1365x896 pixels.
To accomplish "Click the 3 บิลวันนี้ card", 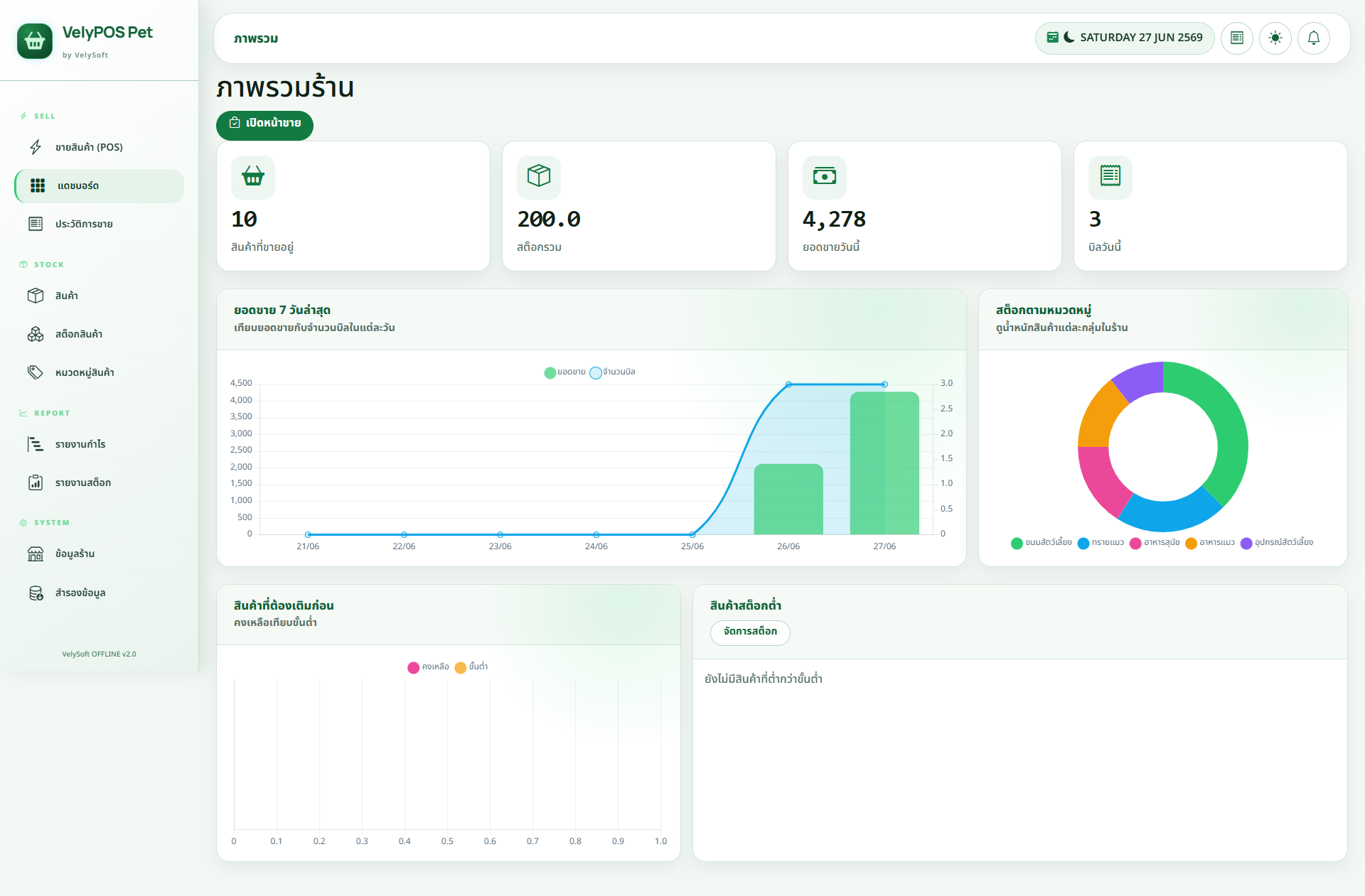I will [1210, 206].
